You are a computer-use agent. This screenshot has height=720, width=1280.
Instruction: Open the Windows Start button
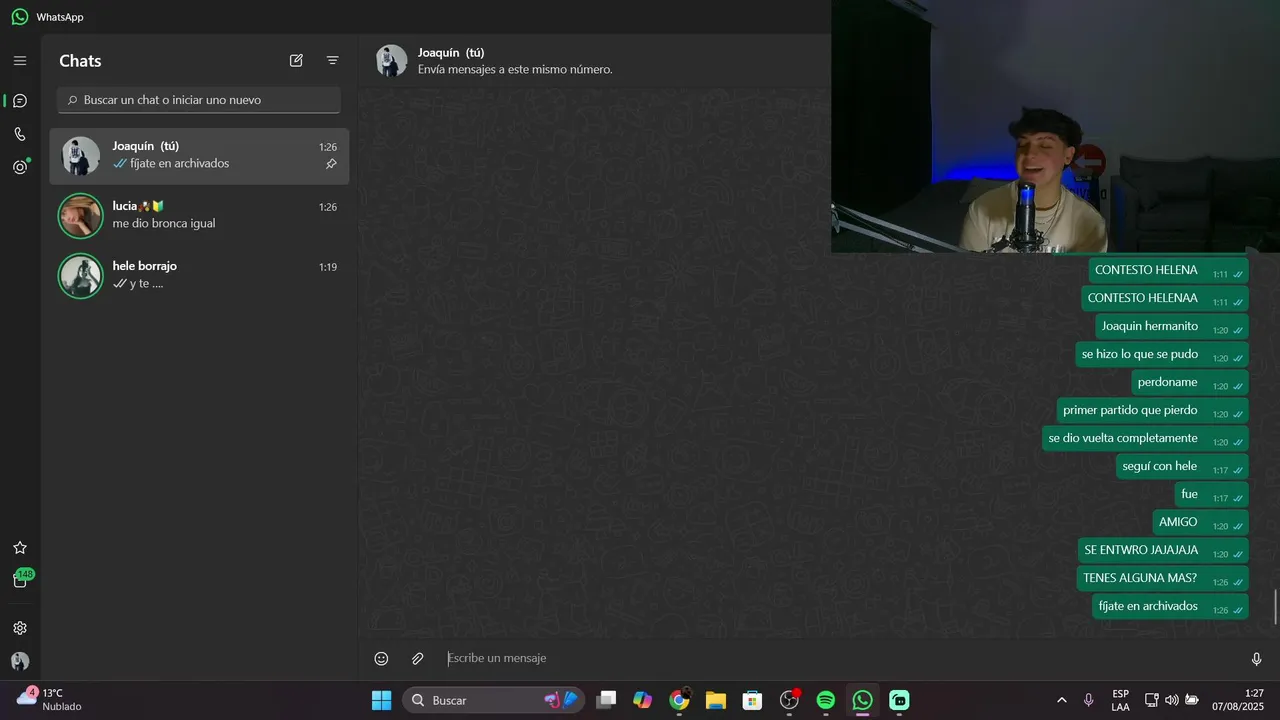(382, 700)
